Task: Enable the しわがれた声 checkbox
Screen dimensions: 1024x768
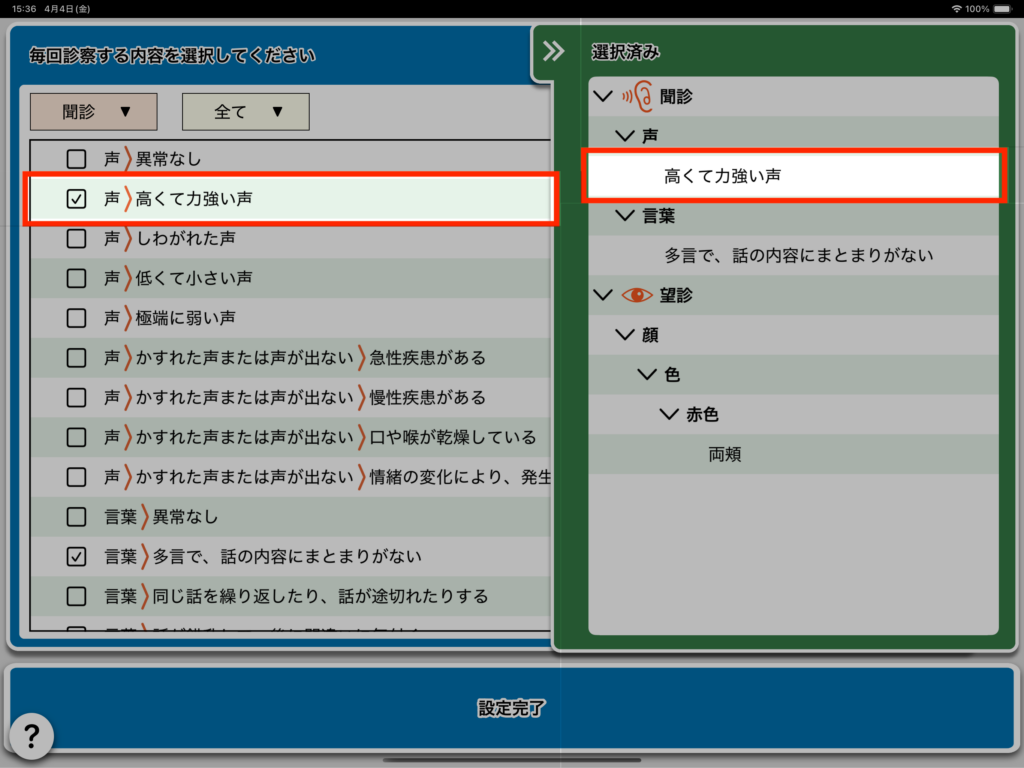Action: pyautogui.click(x=76, y=238)
